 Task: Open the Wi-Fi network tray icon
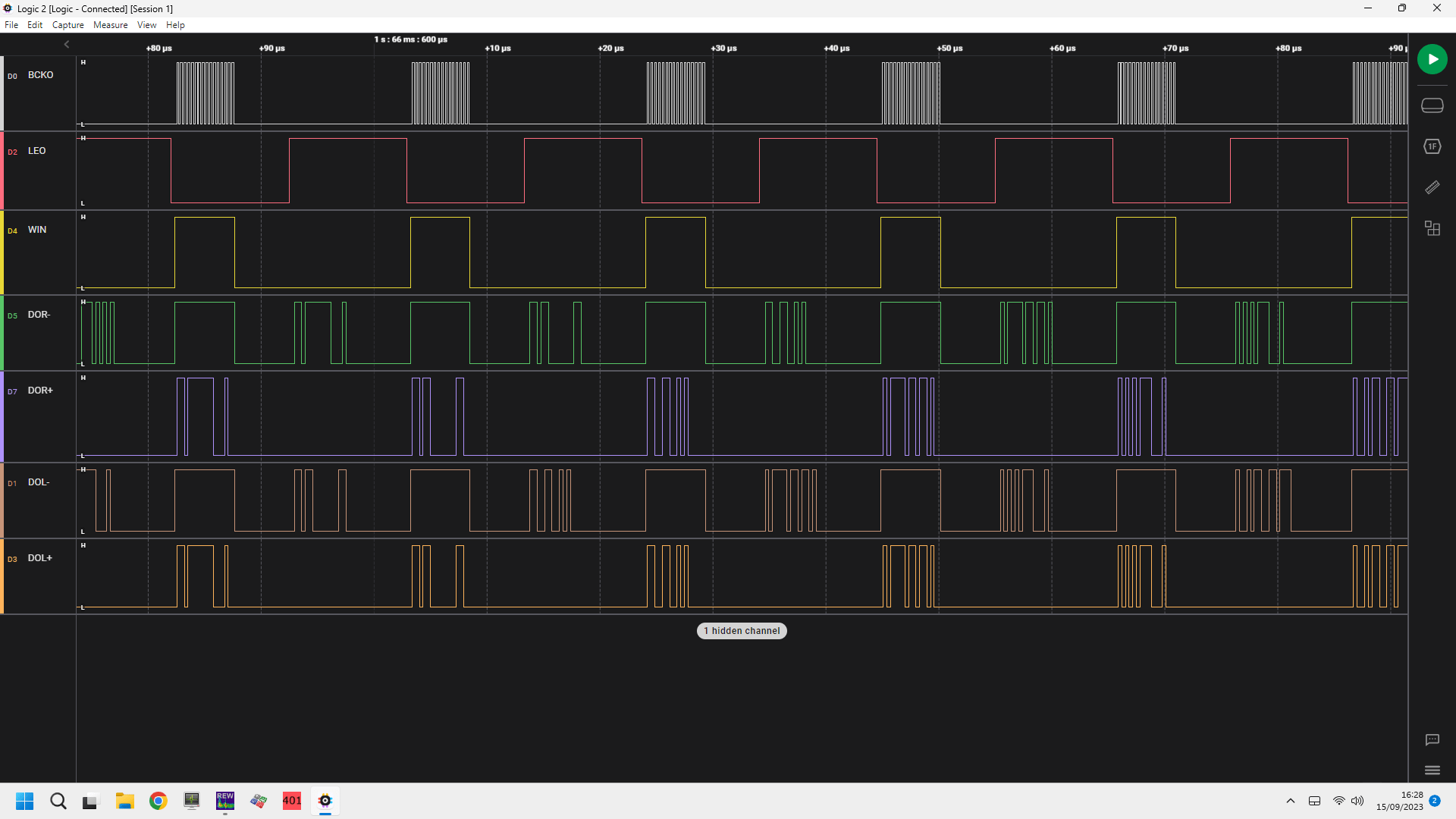coord(1338,801)
